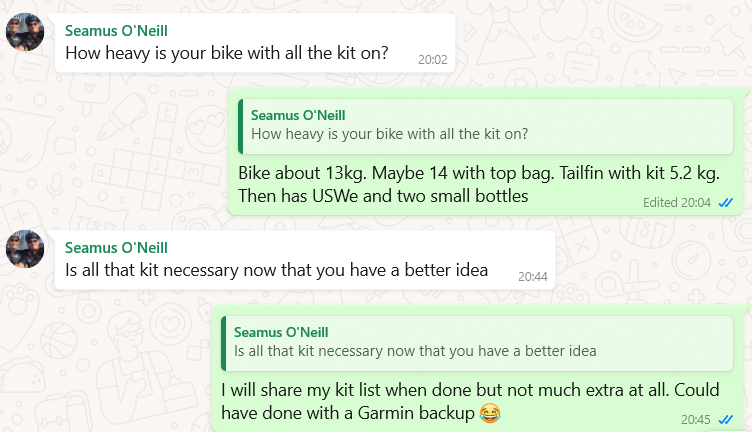Open Seamus O'Neill's name on the kit-necessary message
The width and height of the screenshot is (752, 432).
[116, 248]
